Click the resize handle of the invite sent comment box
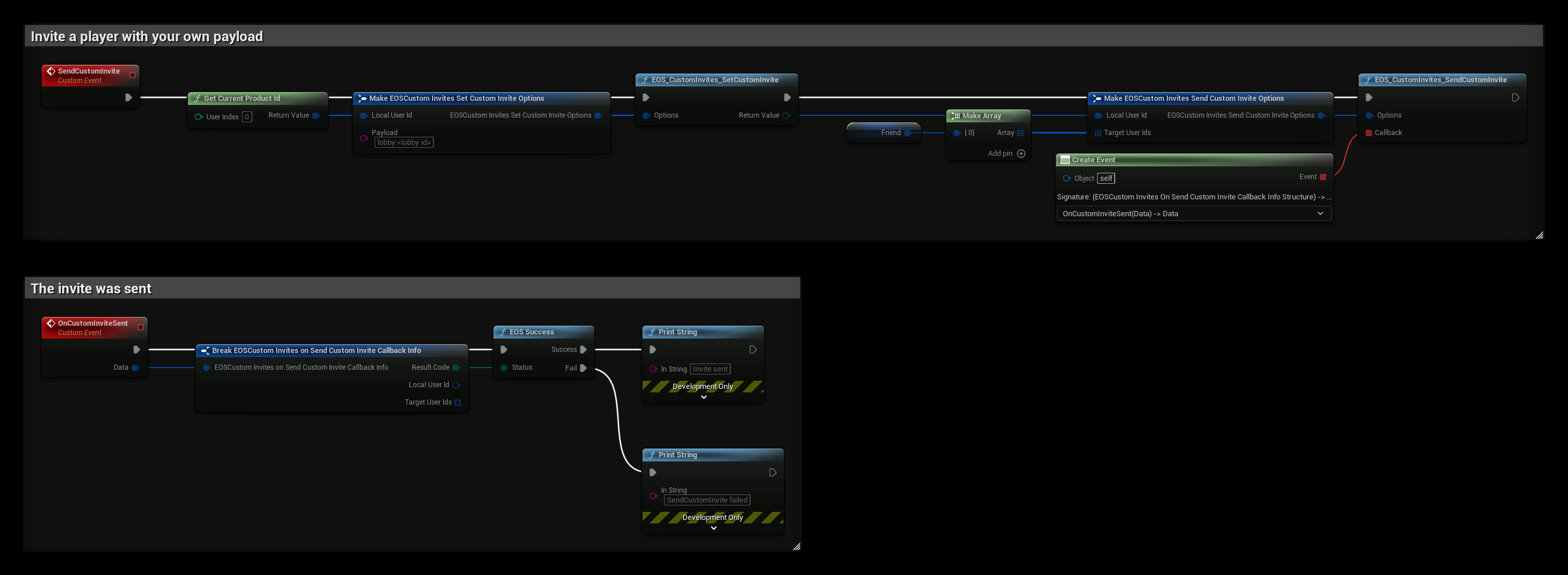Image resolution: width=1568 pixels, height=575 pixels. tap(796, 547)
